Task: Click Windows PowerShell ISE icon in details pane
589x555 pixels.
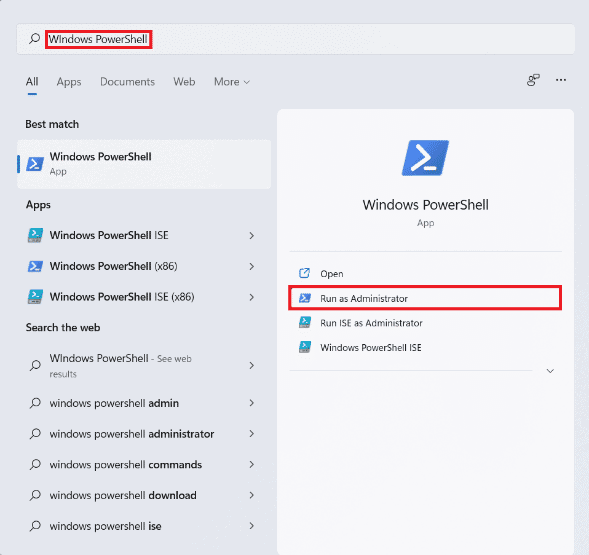Action: pos(305,347)
